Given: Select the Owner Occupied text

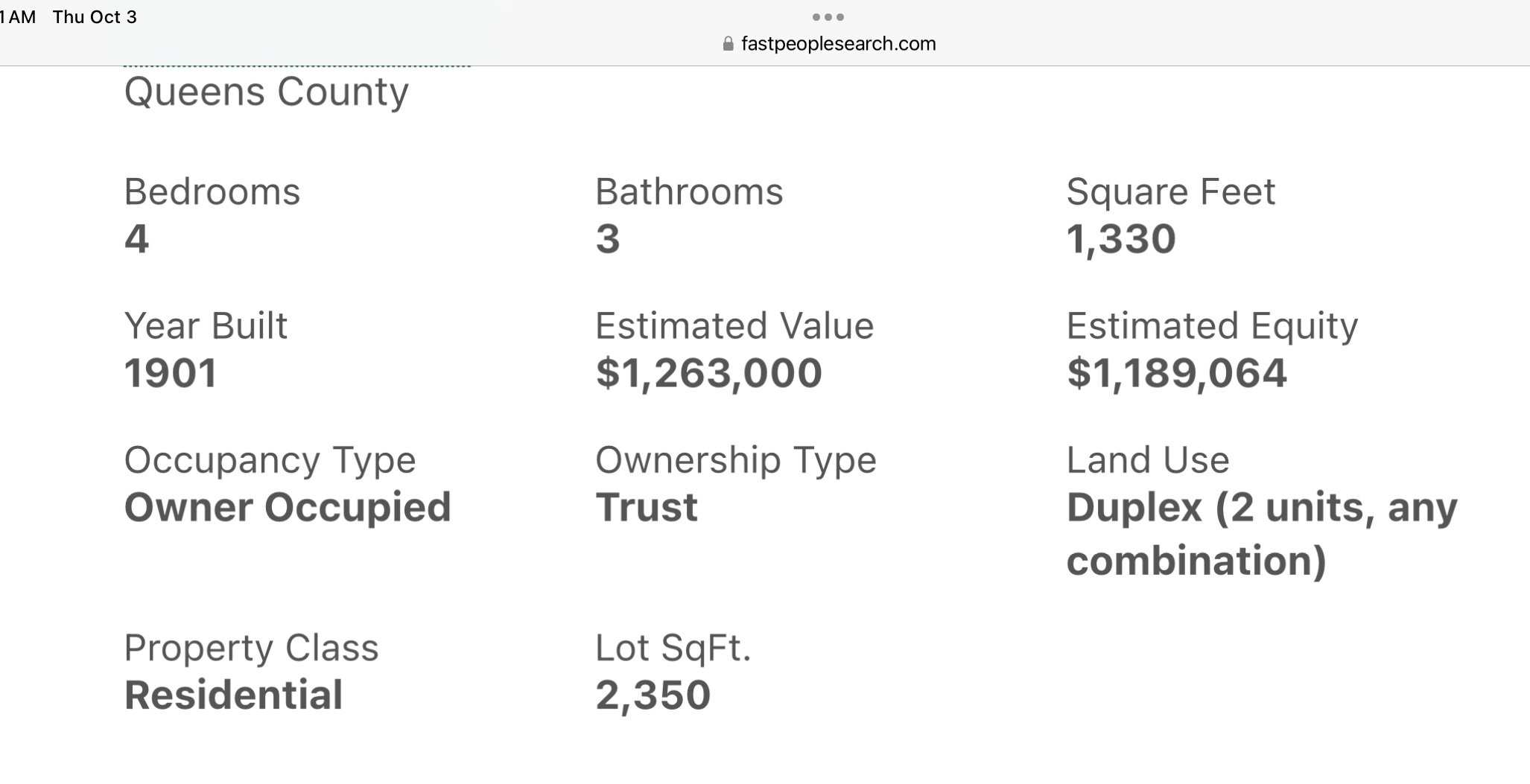Looking at the screenshot, I should pyautogui.click(x=288, y=508).
